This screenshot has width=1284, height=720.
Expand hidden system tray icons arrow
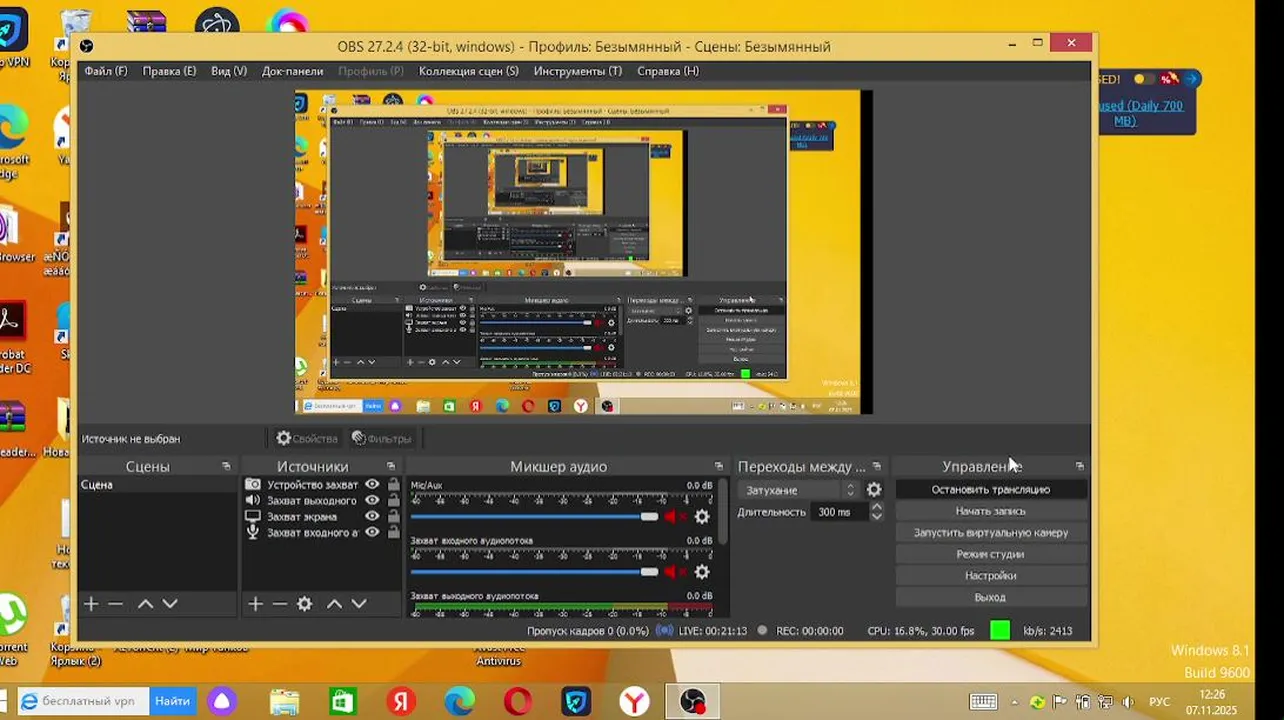point(1015,702)
